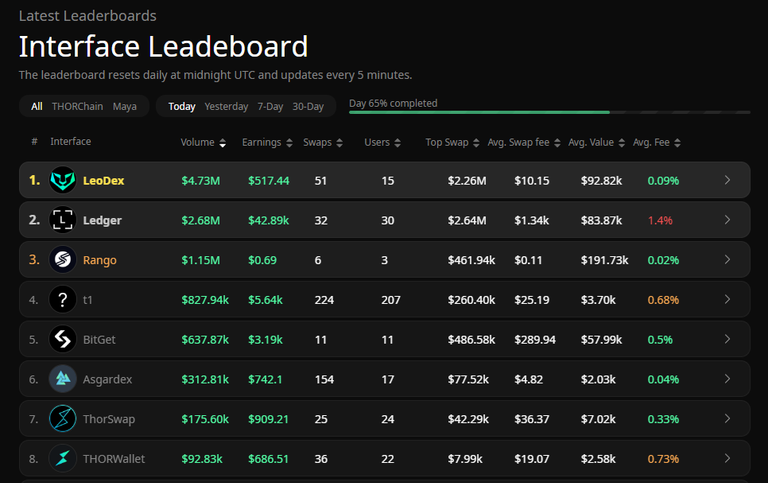Switch to the 7-Day time tab
768x483 pixels.
click(270, 106)
